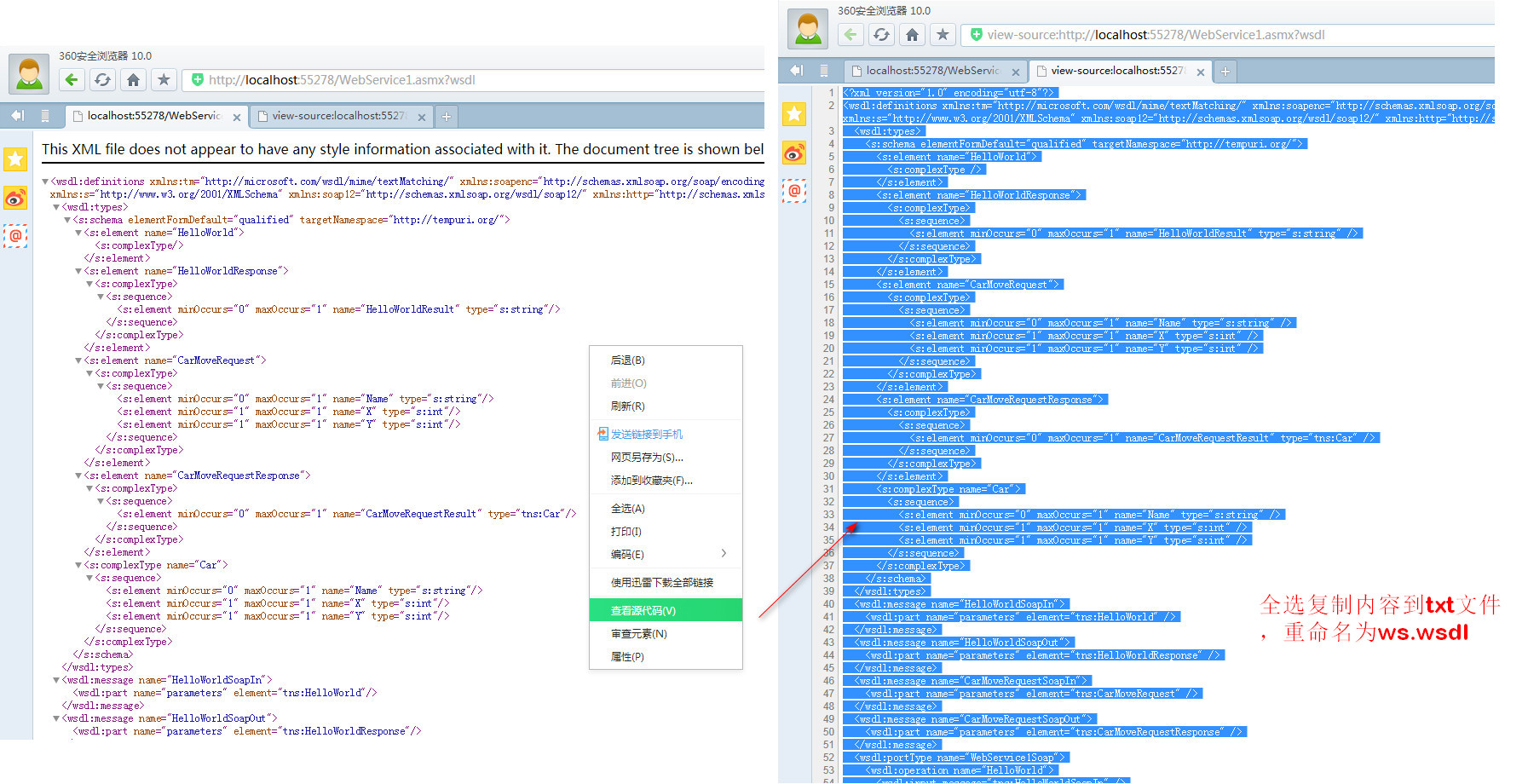Click the mobile device icon at the sidebar top
This screenshot has height=784, width=1528.
click(45, 116)
